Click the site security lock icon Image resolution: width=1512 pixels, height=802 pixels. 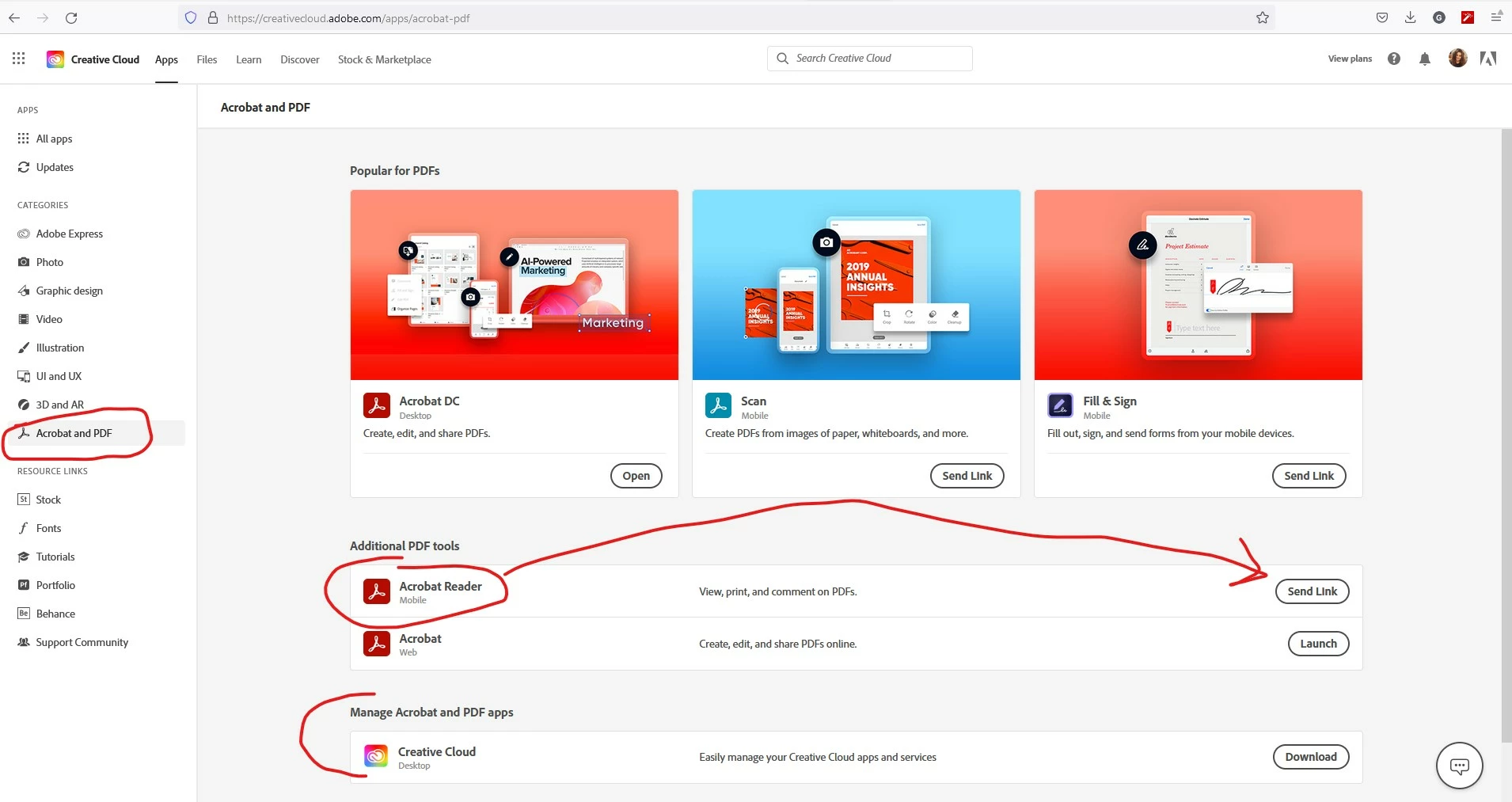(213, 17)
